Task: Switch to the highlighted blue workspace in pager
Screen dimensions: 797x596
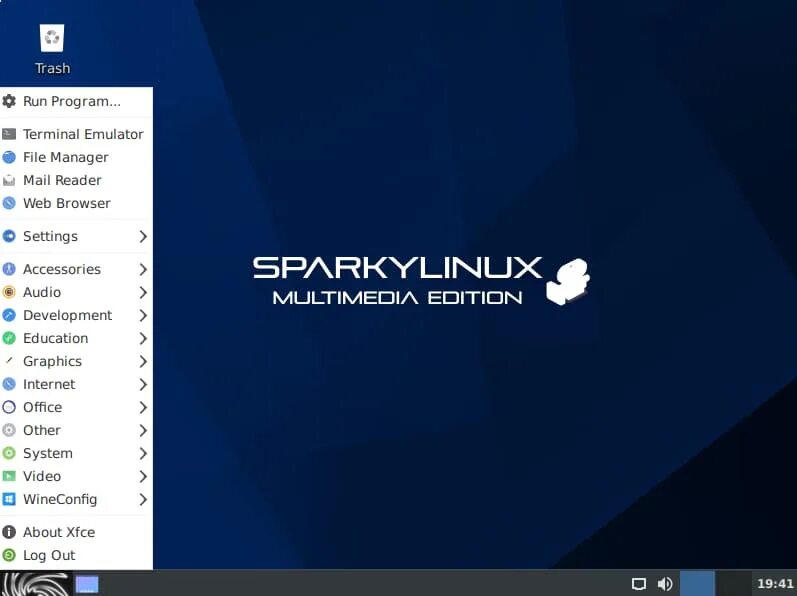Action: pos(697,584)
